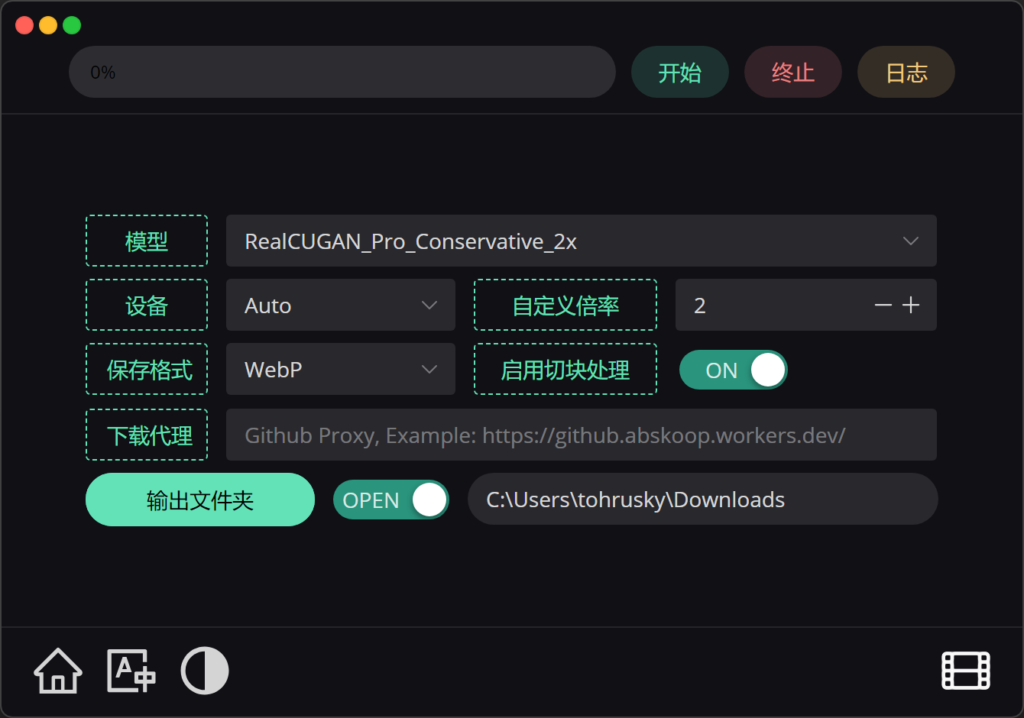Image resolution: width=1024 pixels, height=718 pixels.
Task: Click the yellow minimize window button
Action: coord(48,26)
